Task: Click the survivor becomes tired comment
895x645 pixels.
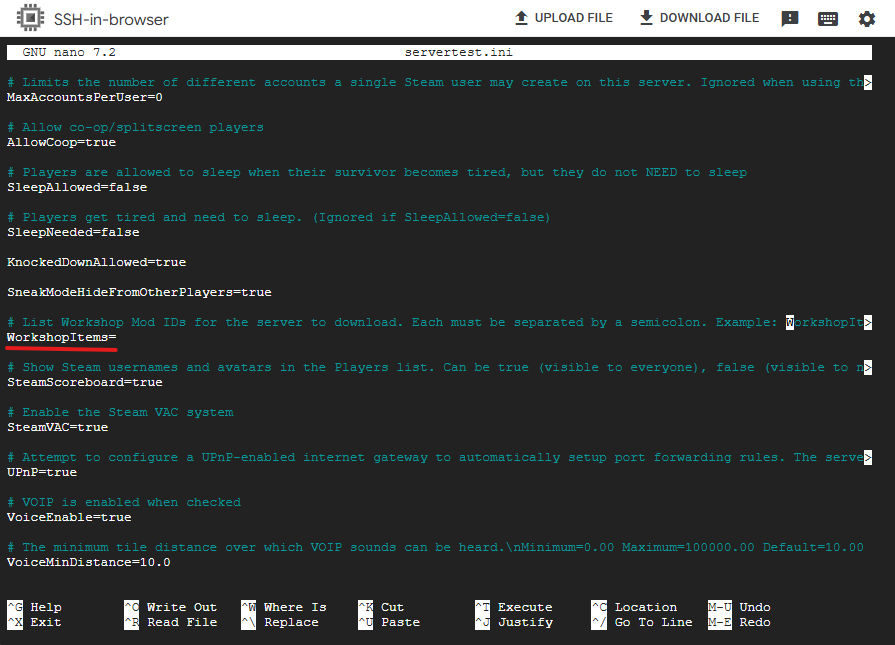Action: coord(377,172)
